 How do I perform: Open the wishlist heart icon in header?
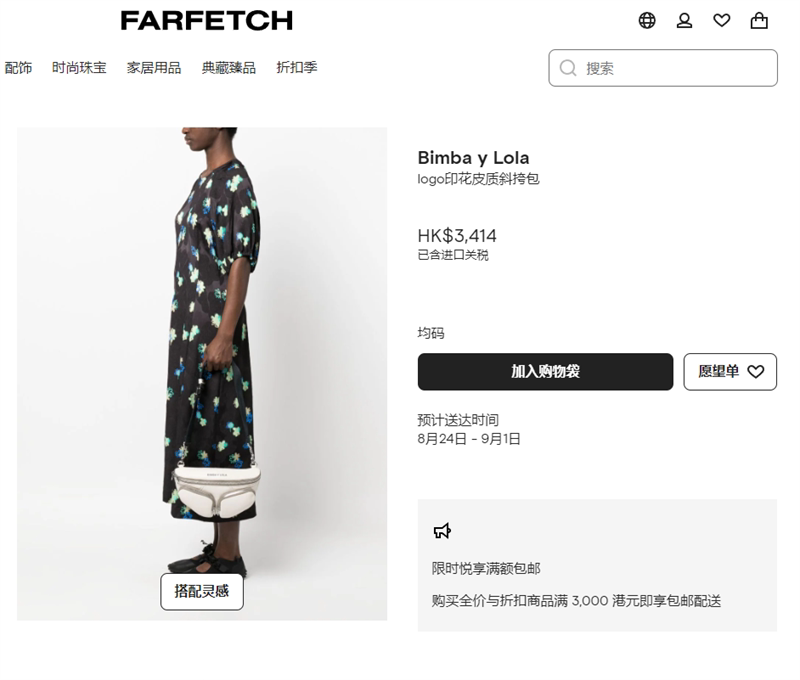(x=721, y=20)
